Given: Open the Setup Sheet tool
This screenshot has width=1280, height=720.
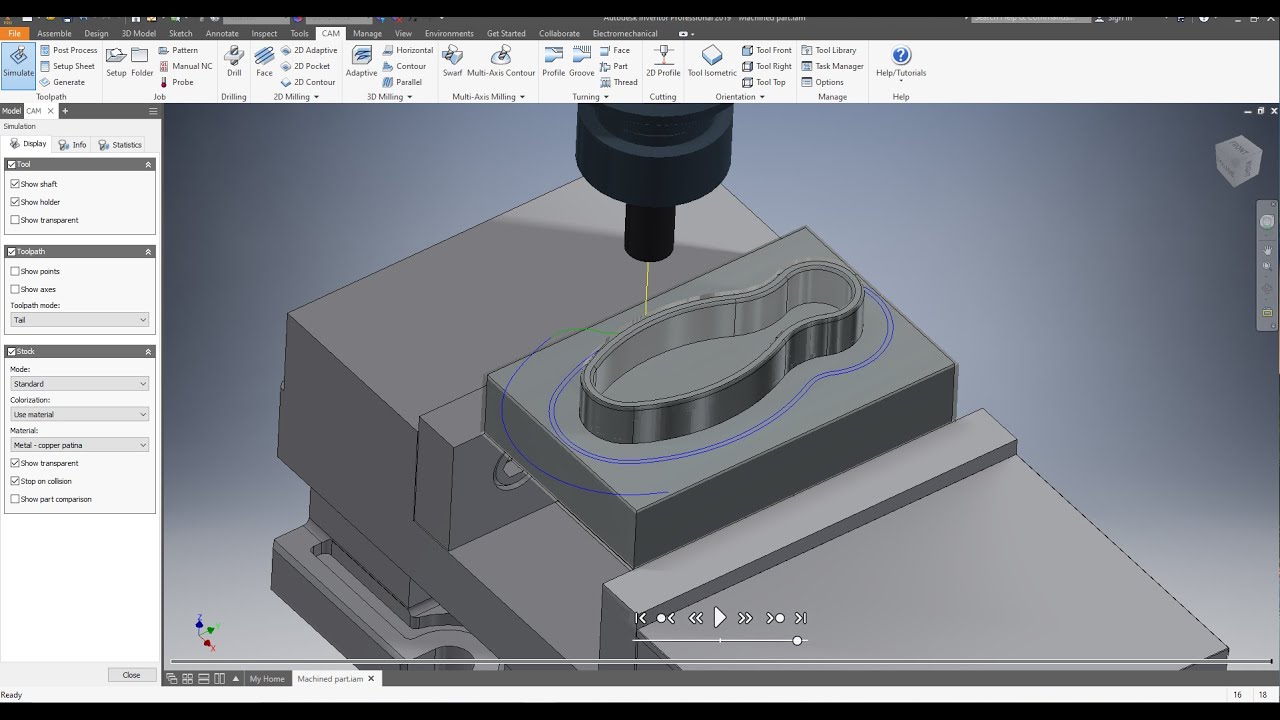Looking at the screenshot, I should pos(67,66).
